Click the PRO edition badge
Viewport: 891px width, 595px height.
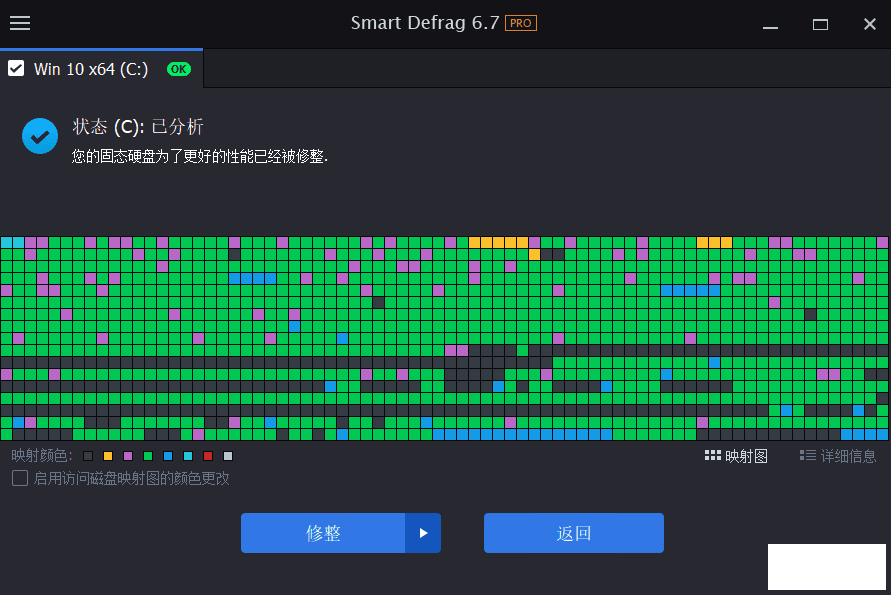coord(521,23)
